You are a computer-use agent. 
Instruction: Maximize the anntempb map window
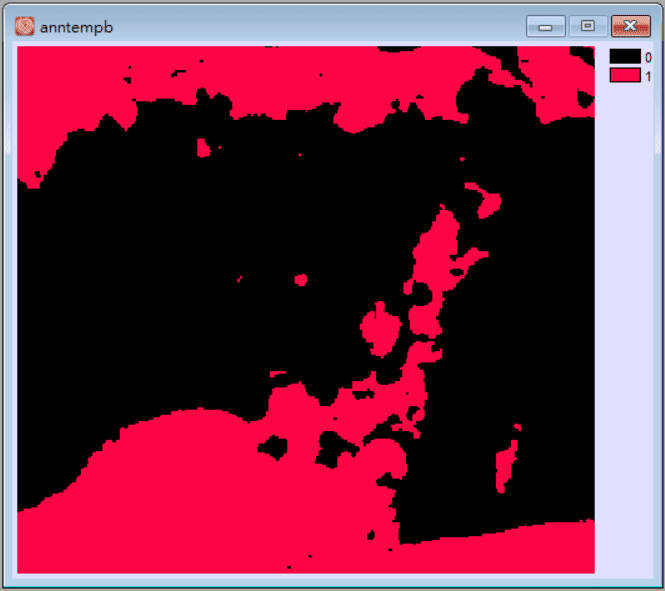click(x=588, y=27)
